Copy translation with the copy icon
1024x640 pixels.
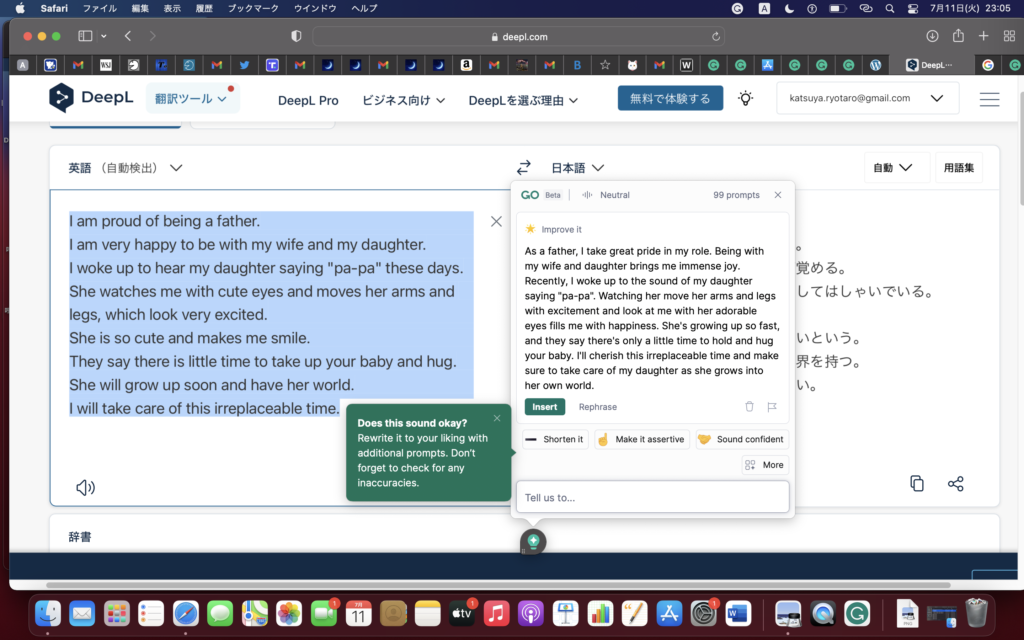[x=916, y=484]
